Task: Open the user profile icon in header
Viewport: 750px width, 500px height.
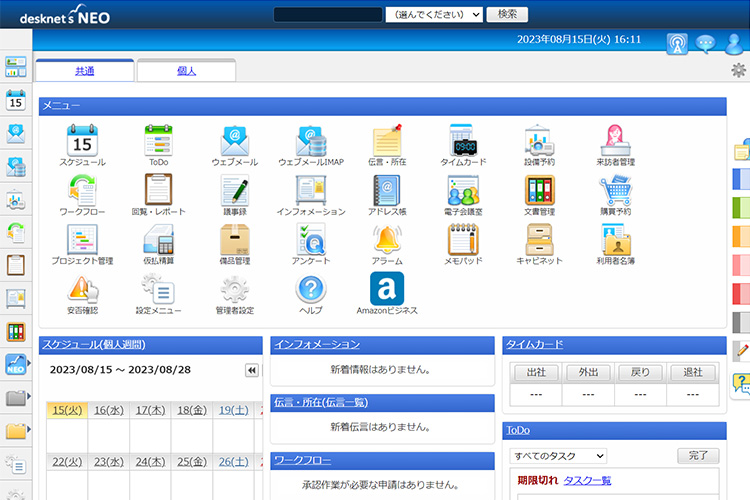Action: 735,43
